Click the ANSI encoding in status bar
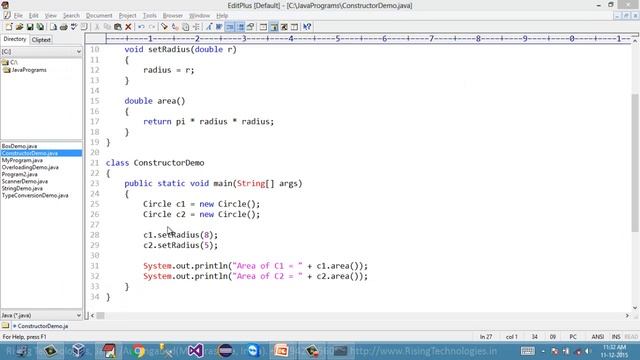640x360 pixels. pyautogui.click(x=598, y=337)
